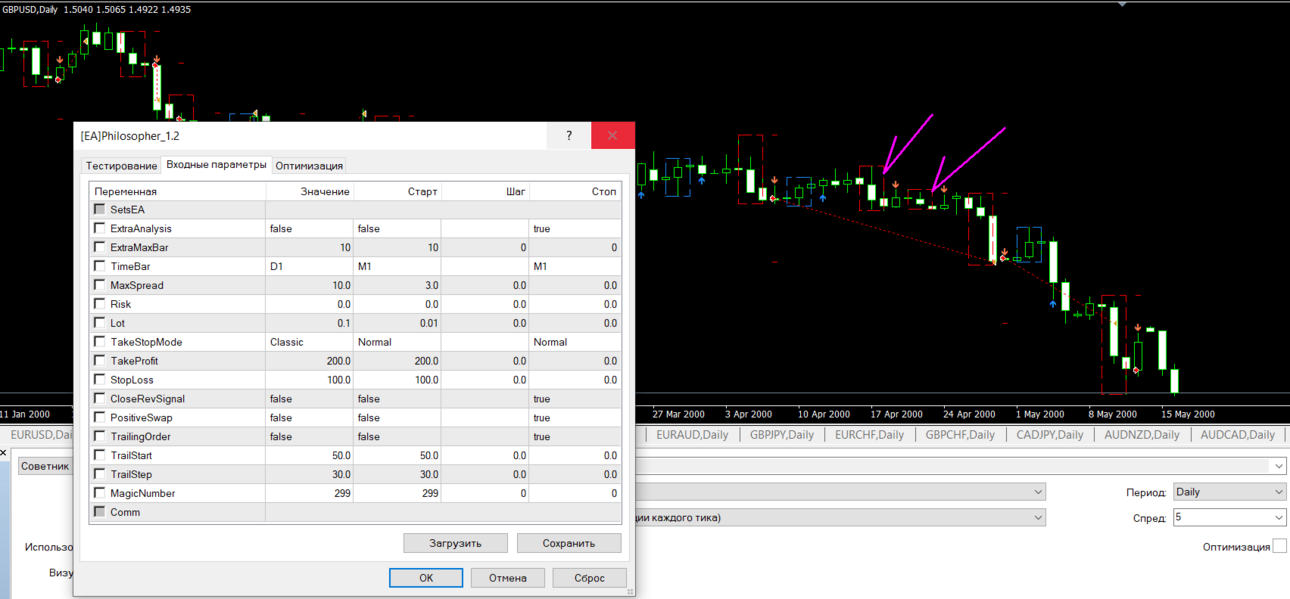Switch to EURUSD,Daily chart tab
The width and height of the screenshot is (1290, 599).
tap(39, 435)
